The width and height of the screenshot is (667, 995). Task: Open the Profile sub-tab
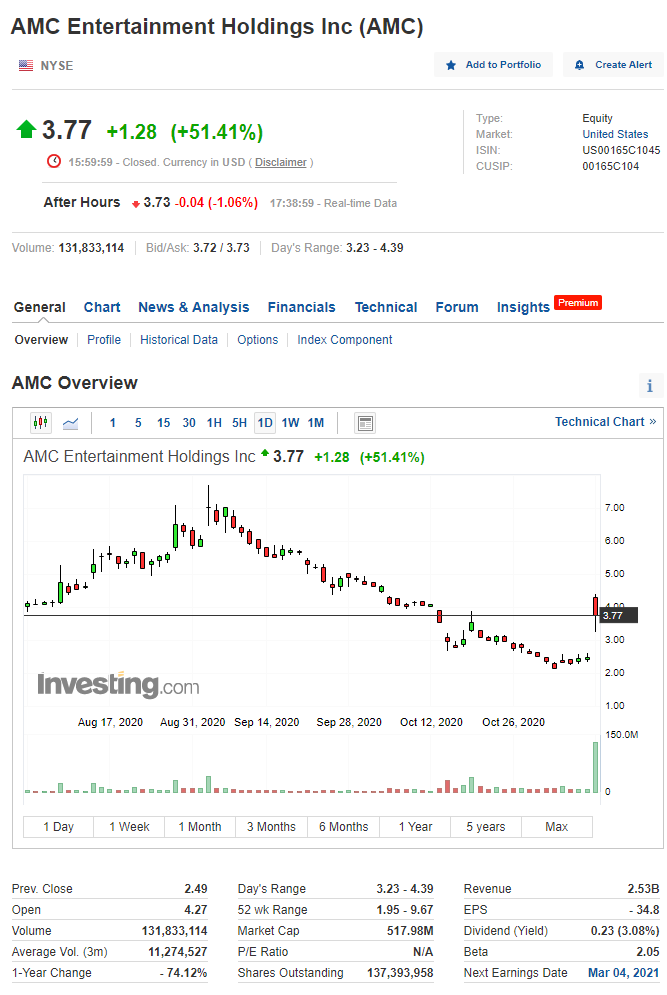click(x=104, y=339)
